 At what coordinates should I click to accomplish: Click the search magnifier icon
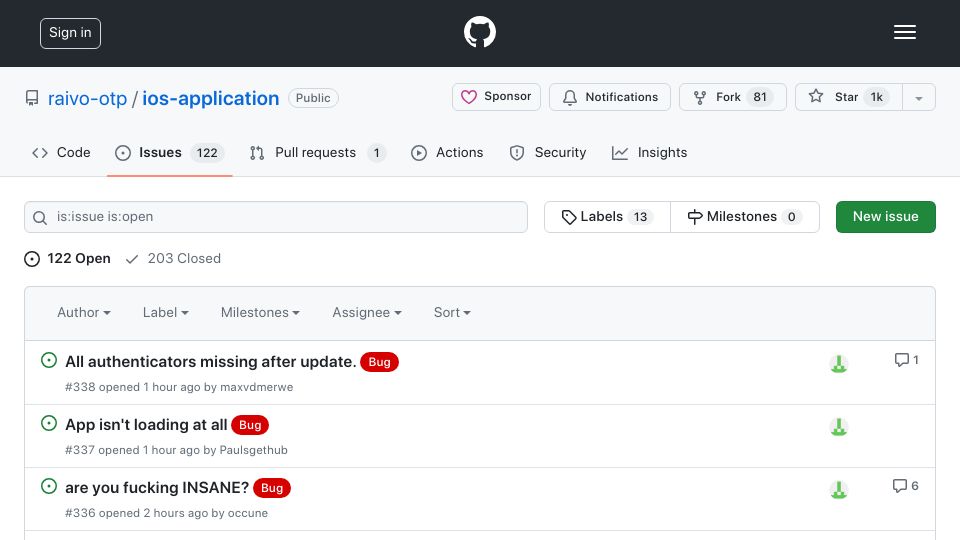(40, 217)
